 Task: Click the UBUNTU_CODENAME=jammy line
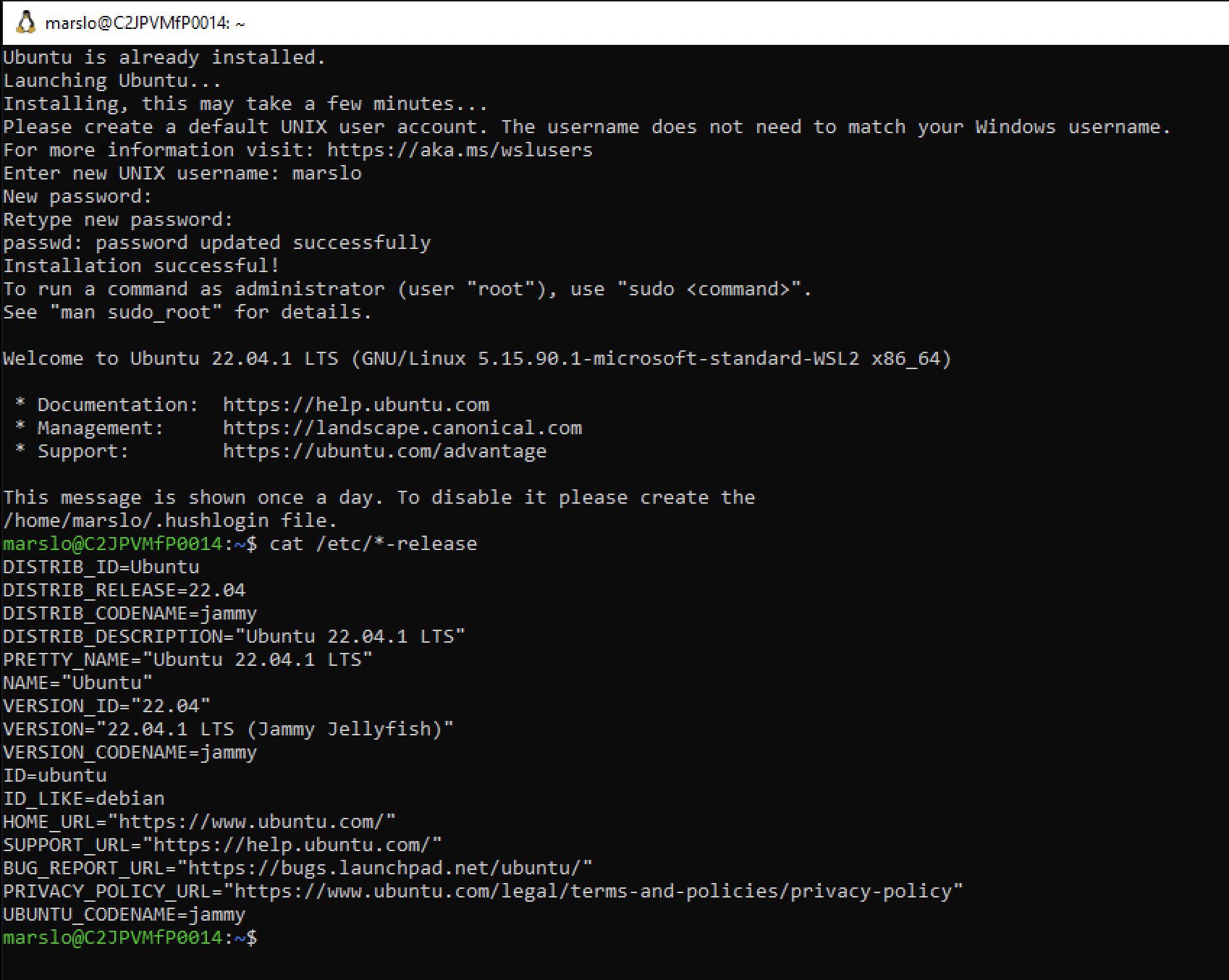point(124,914)
